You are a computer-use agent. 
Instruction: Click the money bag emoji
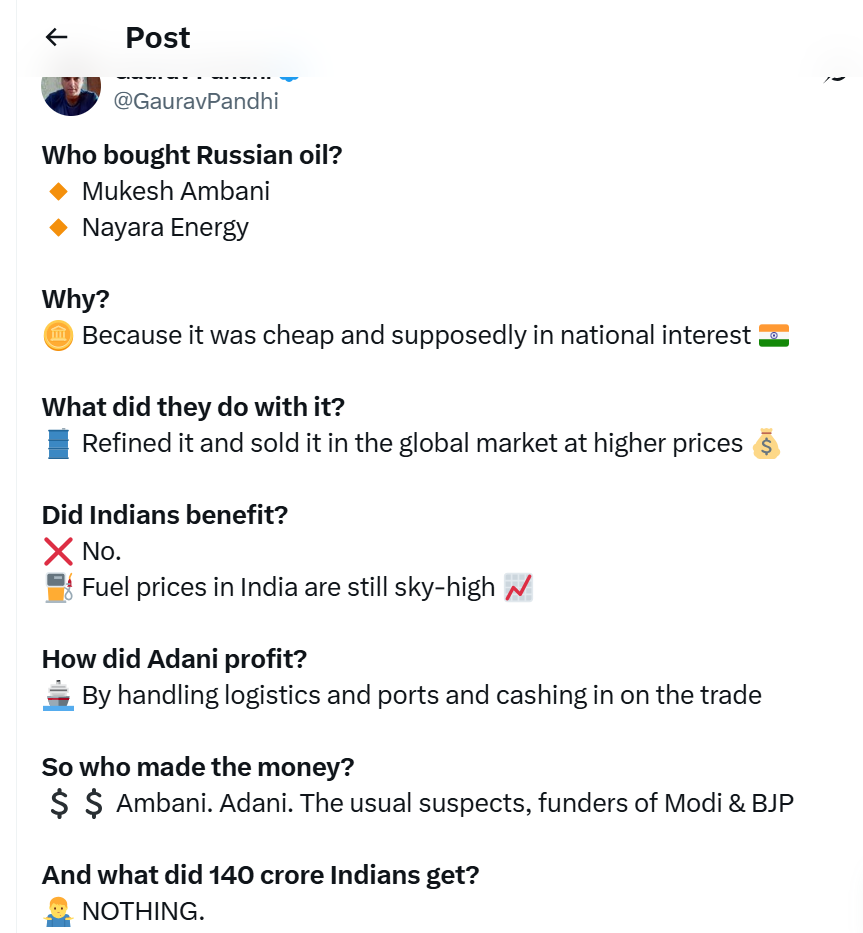click(x=766, y=443)
